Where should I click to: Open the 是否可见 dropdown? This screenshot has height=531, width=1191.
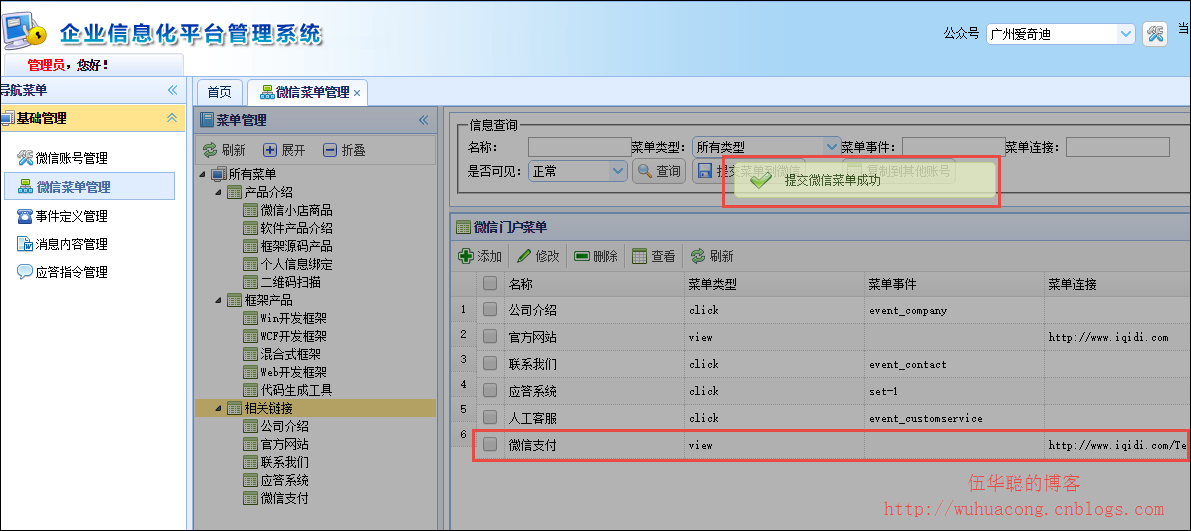coord(618,171)
